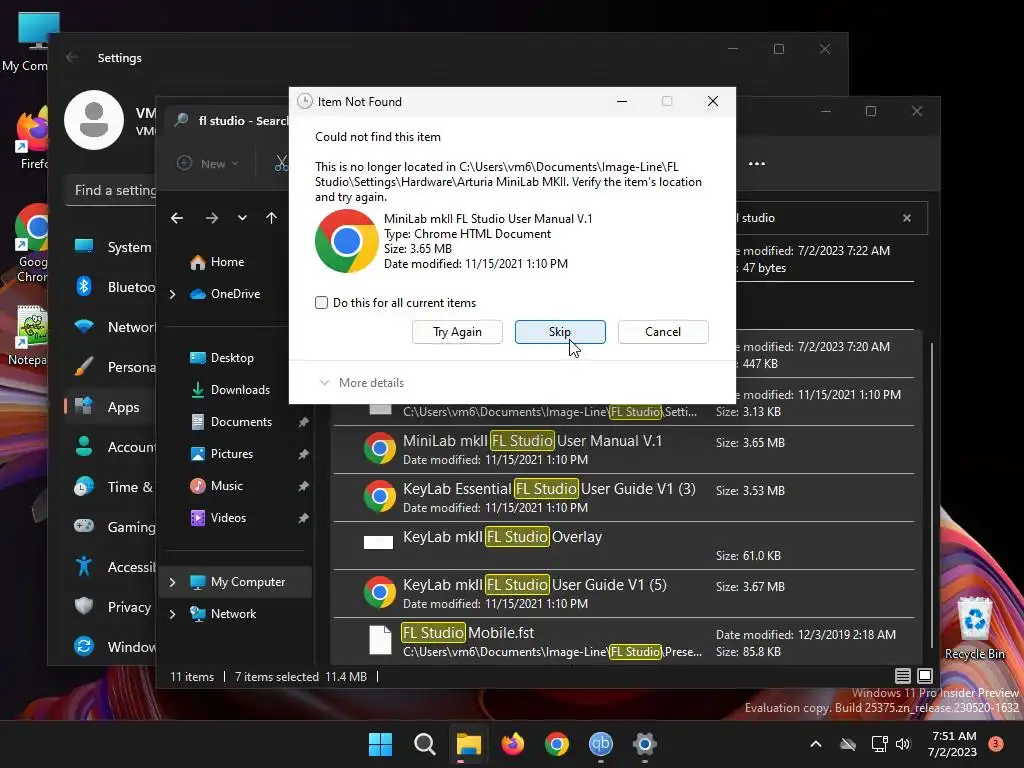Click the Up arrow in File Explorer
The height and width of the screenshot is (768, 1024).
[272, 218]
